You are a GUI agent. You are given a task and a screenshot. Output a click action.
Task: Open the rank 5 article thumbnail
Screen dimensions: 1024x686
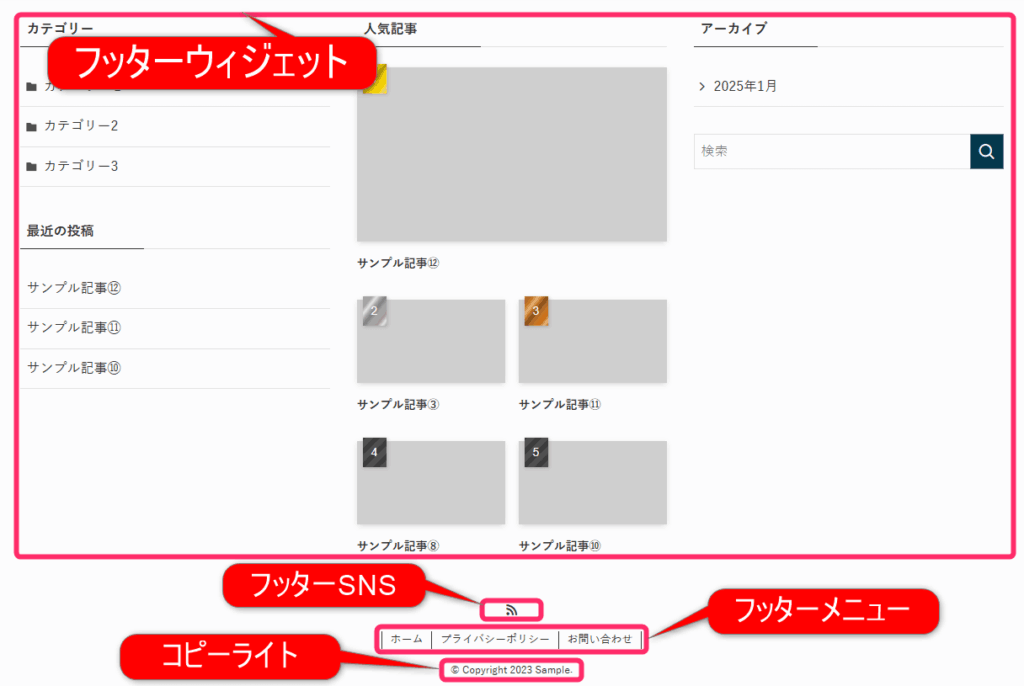[592, 482]
